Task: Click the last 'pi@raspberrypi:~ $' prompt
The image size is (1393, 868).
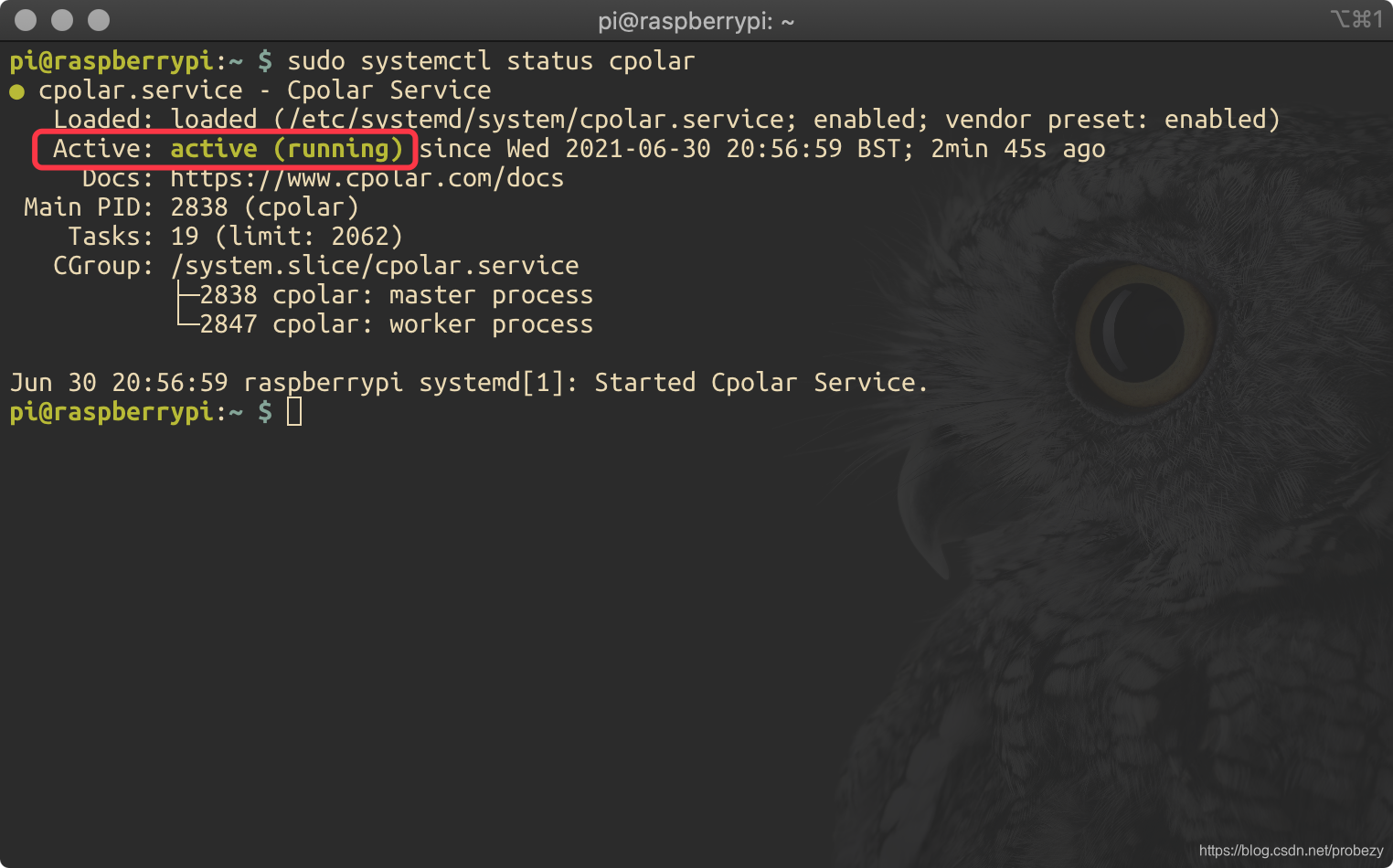Action: (x=141, y=412)
